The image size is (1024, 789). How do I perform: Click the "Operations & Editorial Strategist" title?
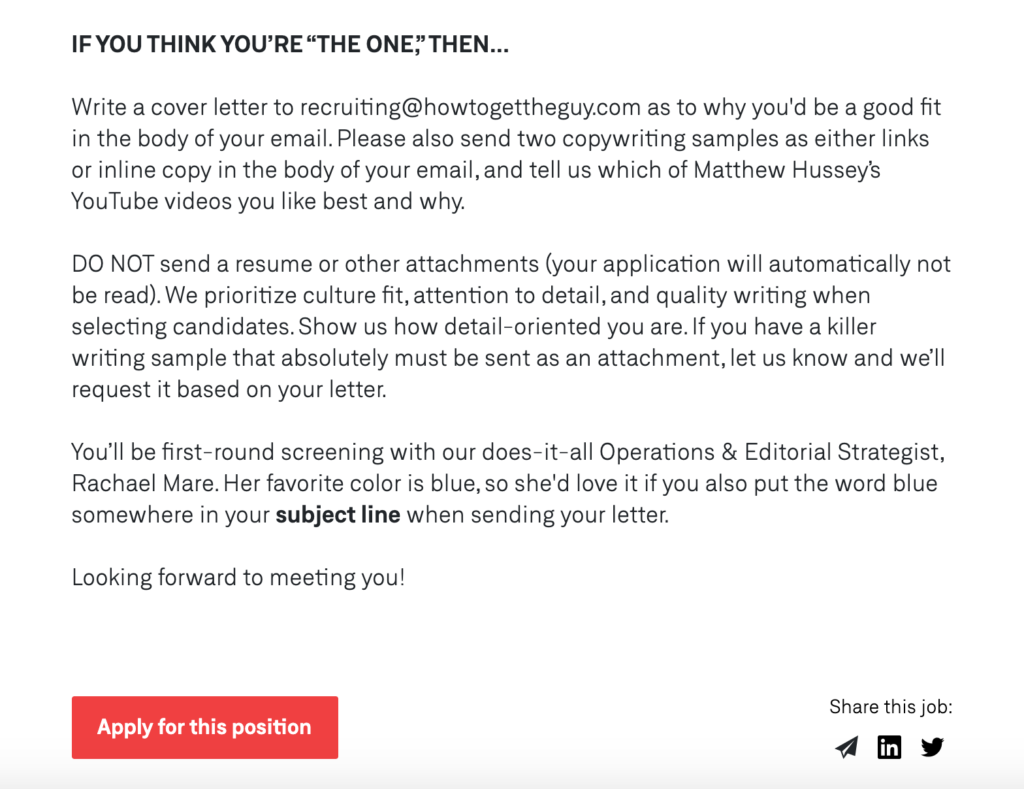tap(772, 452)
